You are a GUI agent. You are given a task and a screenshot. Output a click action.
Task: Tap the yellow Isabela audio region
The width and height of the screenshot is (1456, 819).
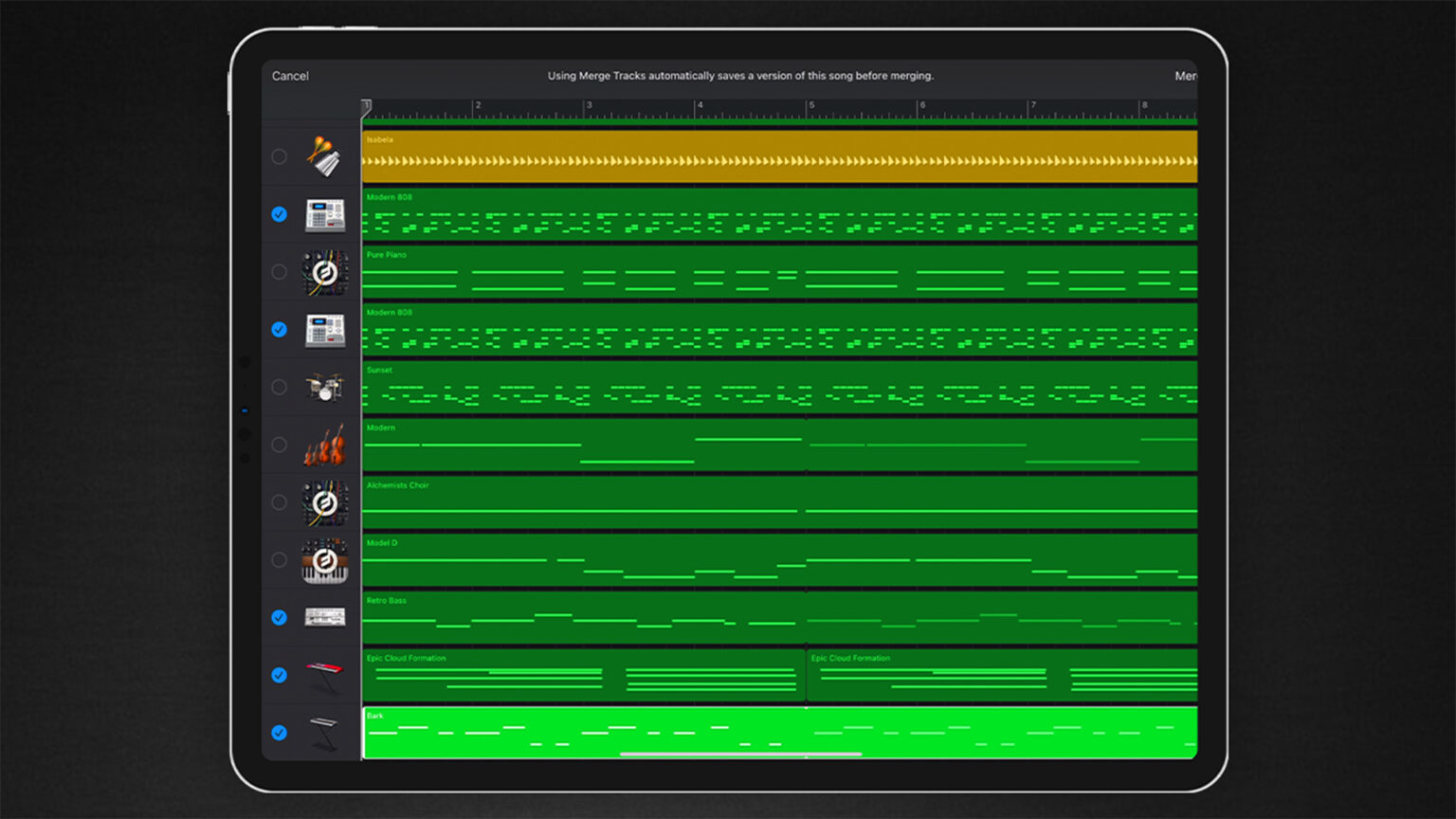click(x=779, y=156)
